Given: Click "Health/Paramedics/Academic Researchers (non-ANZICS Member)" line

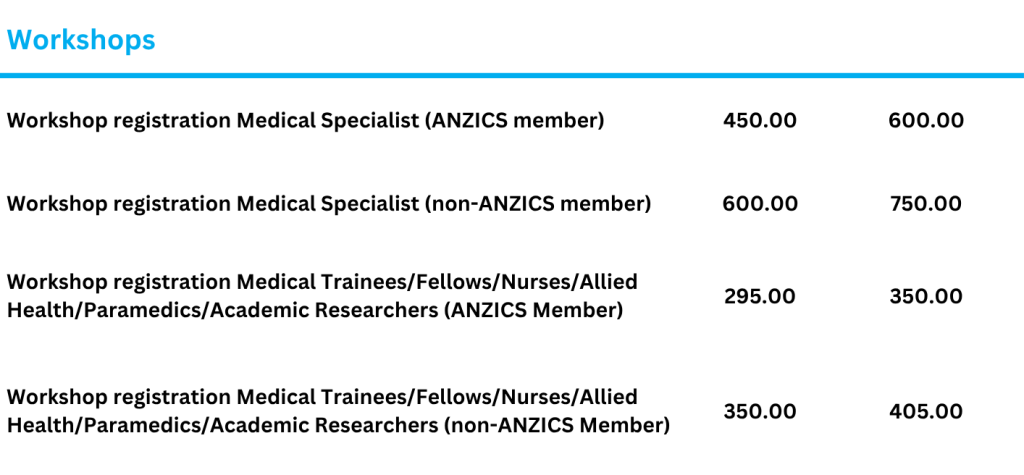Looking at the screenshot, I should pos(337,426).
